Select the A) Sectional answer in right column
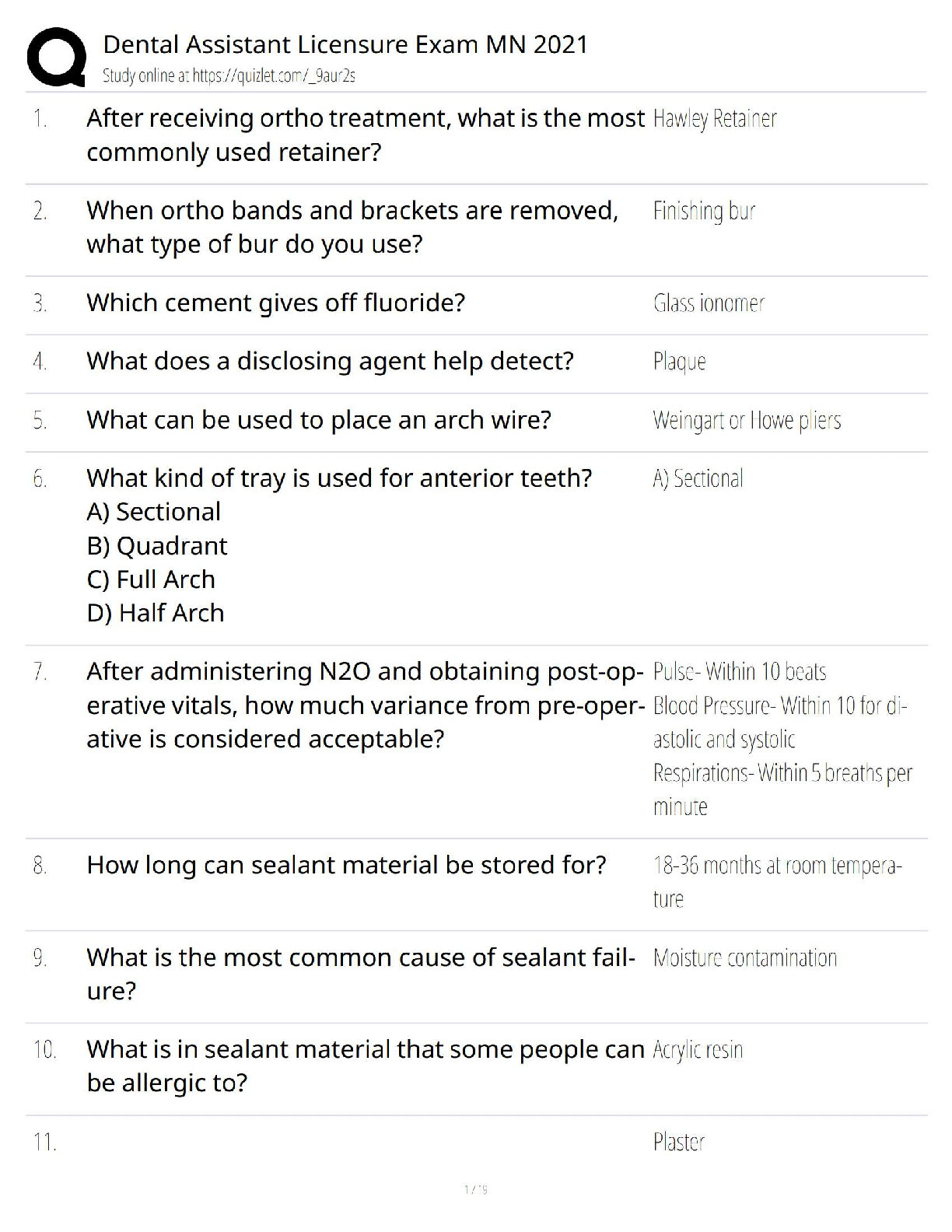Image resolution: width=952 pixels, height=1232 pixels. (x=698, y=478)
